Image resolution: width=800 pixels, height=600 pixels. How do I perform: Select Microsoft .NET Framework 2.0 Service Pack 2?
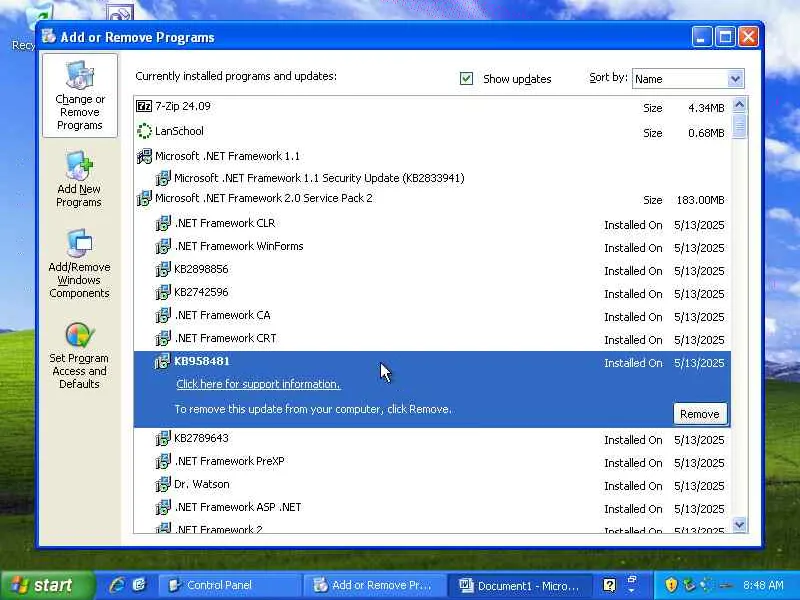point(432,198)
